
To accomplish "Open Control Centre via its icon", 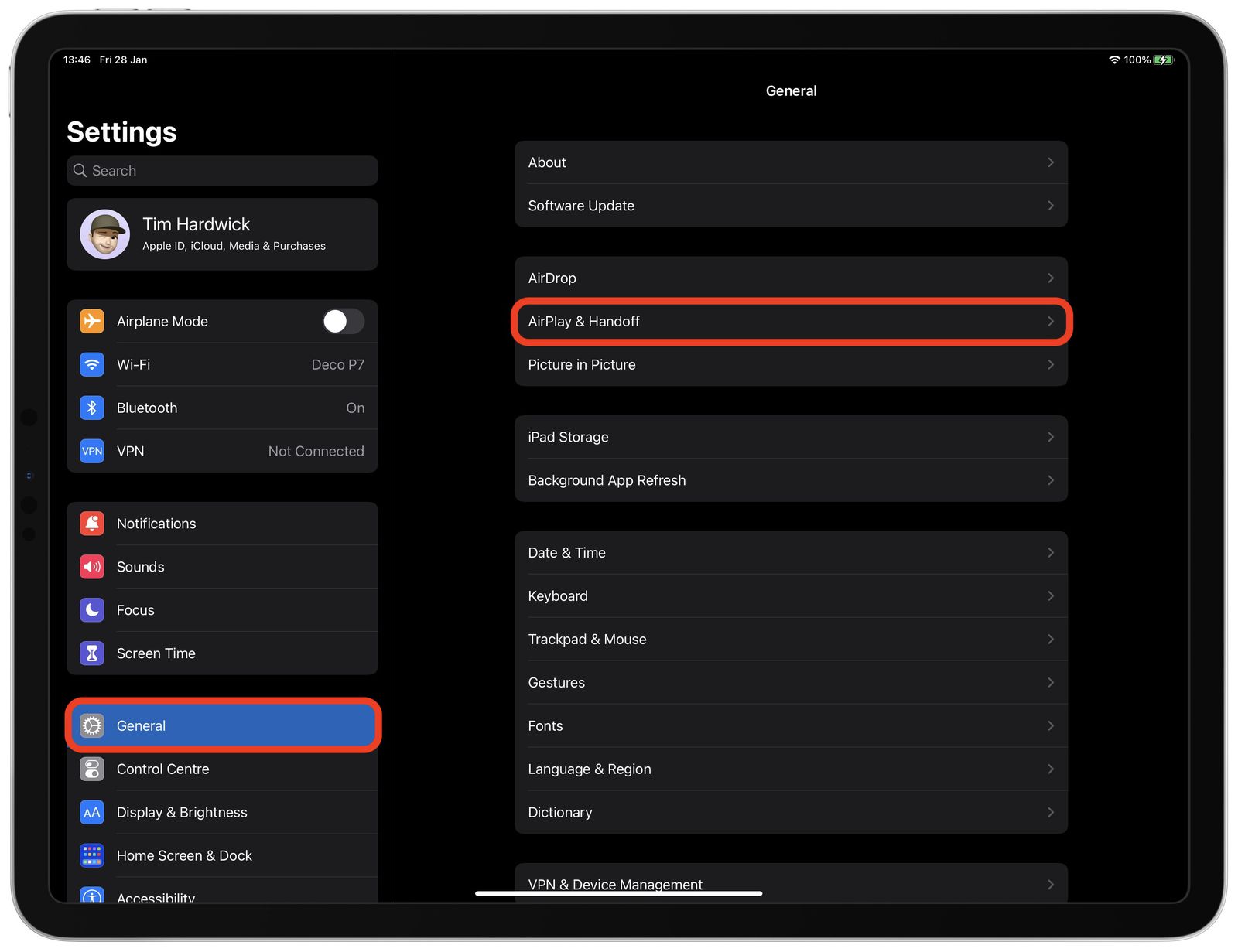I will coord(91,769).
